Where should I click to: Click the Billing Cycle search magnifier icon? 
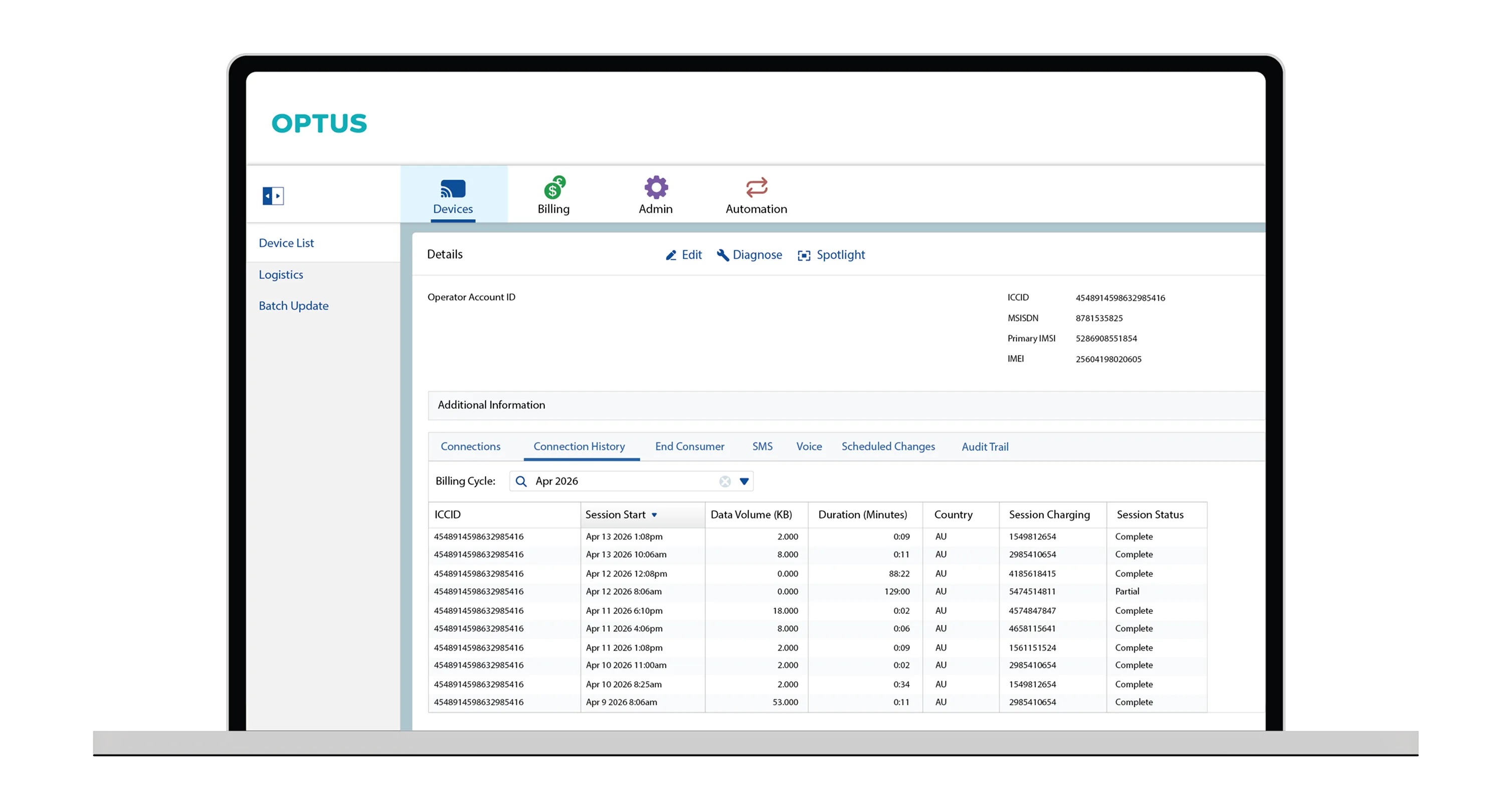click(521, 481)
